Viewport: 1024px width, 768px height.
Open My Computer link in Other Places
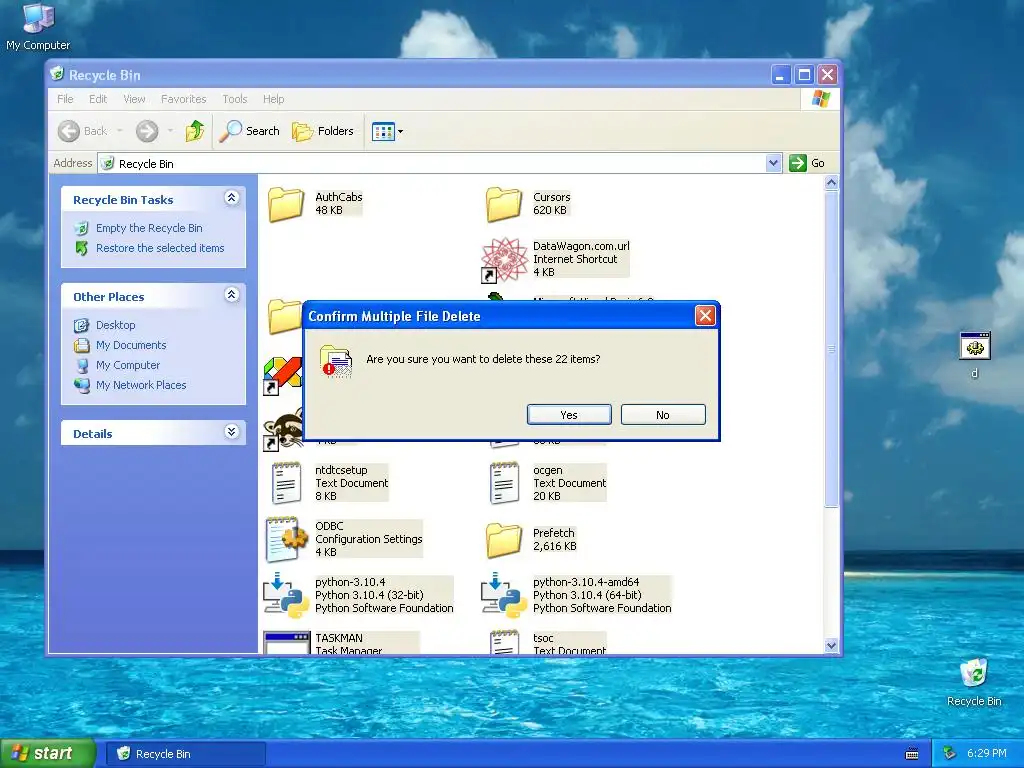pos(127,365)
